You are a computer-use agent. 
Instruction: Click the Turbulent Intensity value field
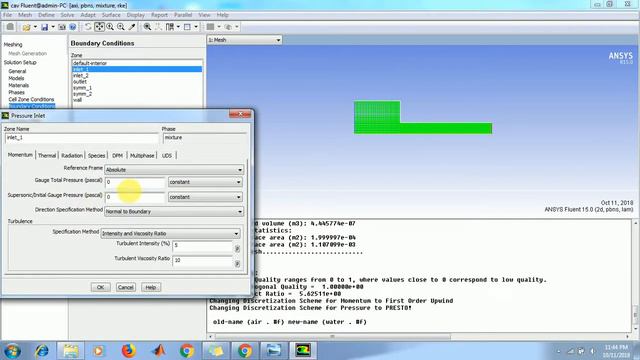click(202, 245)
